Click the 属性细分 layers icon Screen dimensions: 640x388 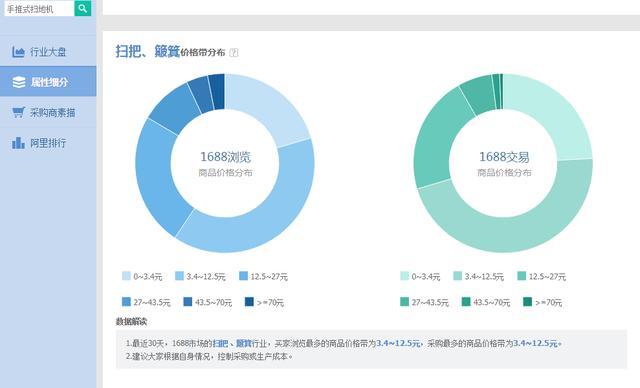point(19,82)
